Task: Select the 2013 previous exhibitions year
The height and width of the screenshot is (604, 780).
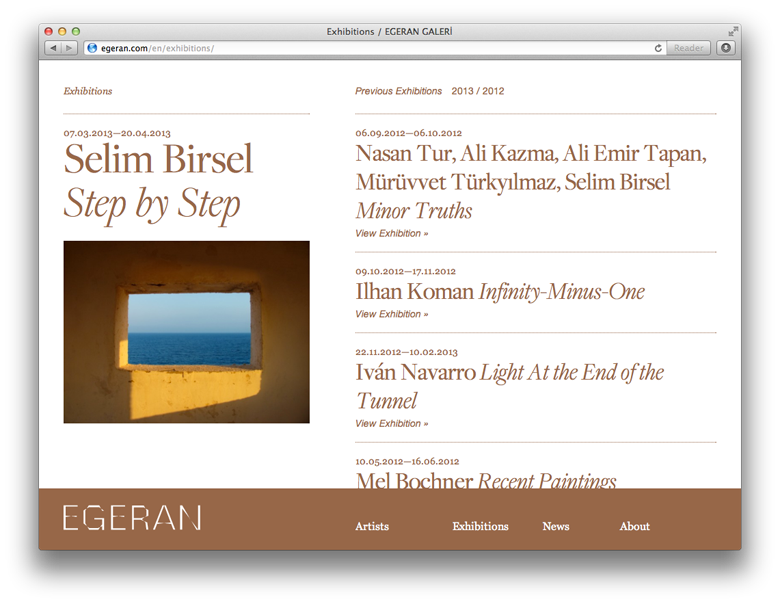Action: pos(462,91)
